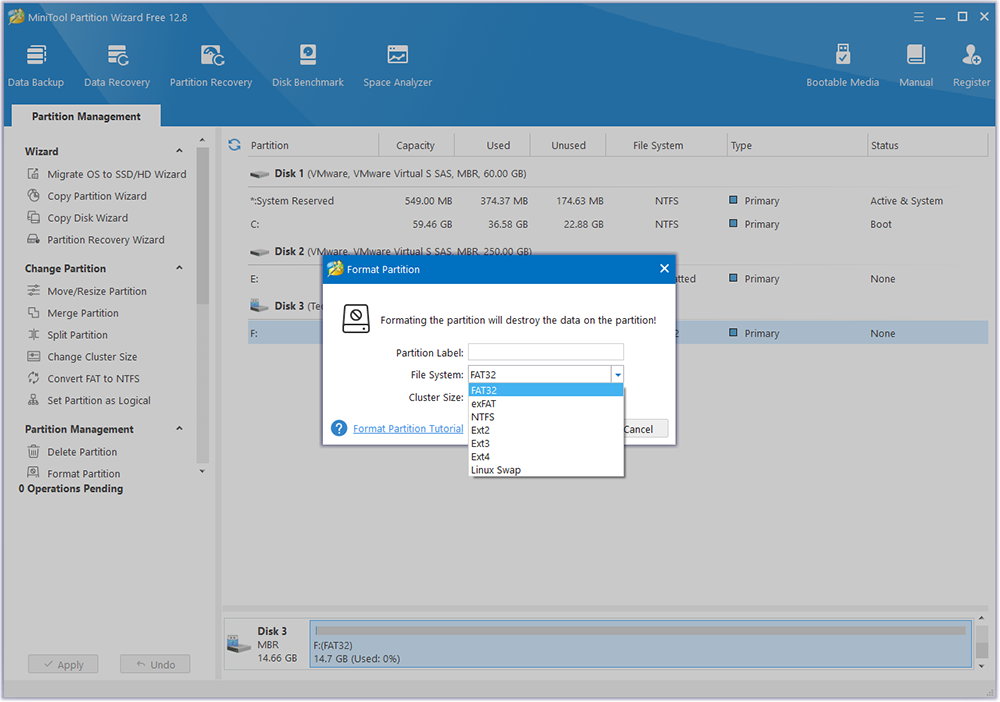The width and height of the screenshot is (1000, 702).
Task: Click the 0 Operations Pending status text
Action: coord(71,488)
